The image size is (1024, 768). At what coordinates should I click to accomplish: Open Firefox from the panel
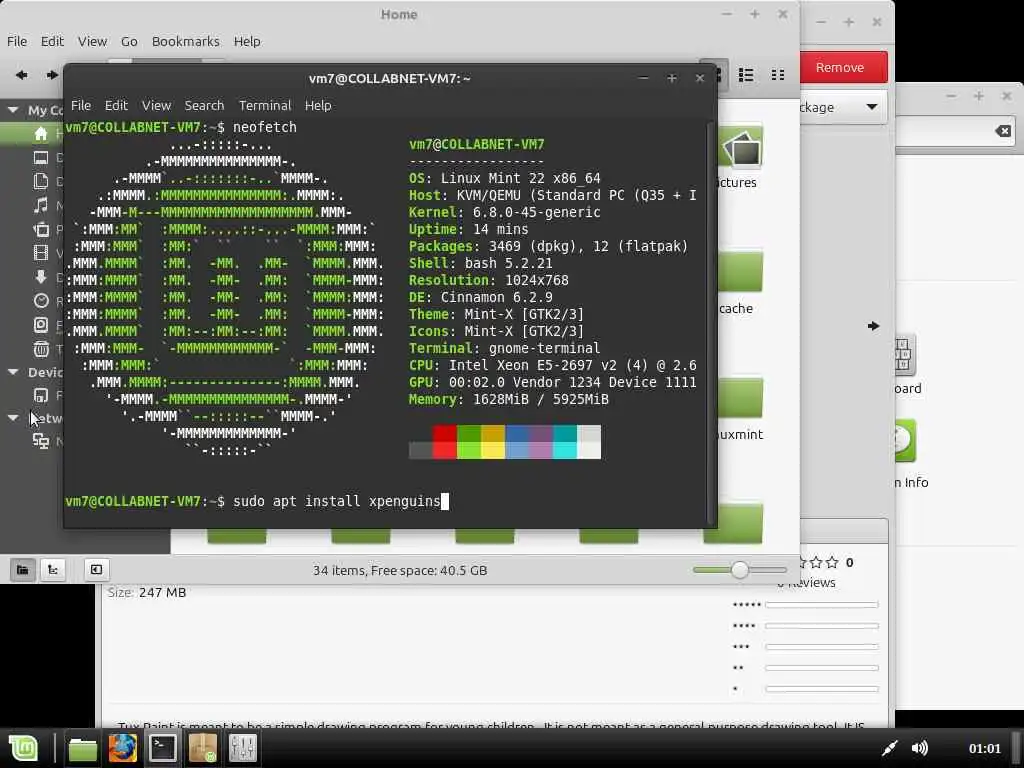(x=122, y=748)
